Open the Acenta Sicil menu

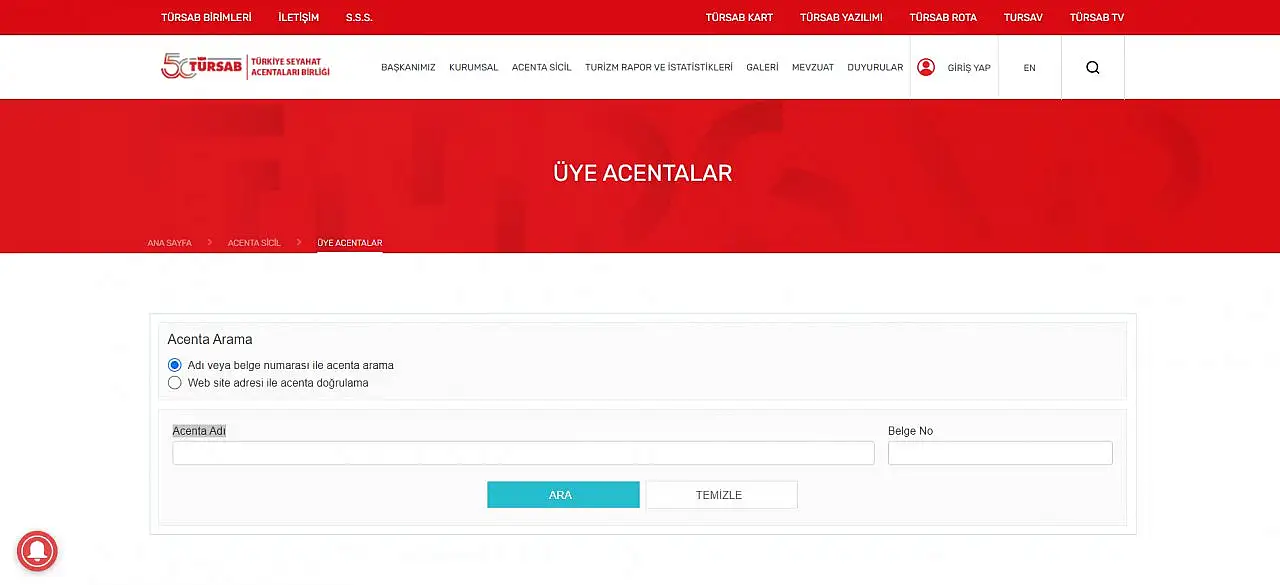point(541,68)
